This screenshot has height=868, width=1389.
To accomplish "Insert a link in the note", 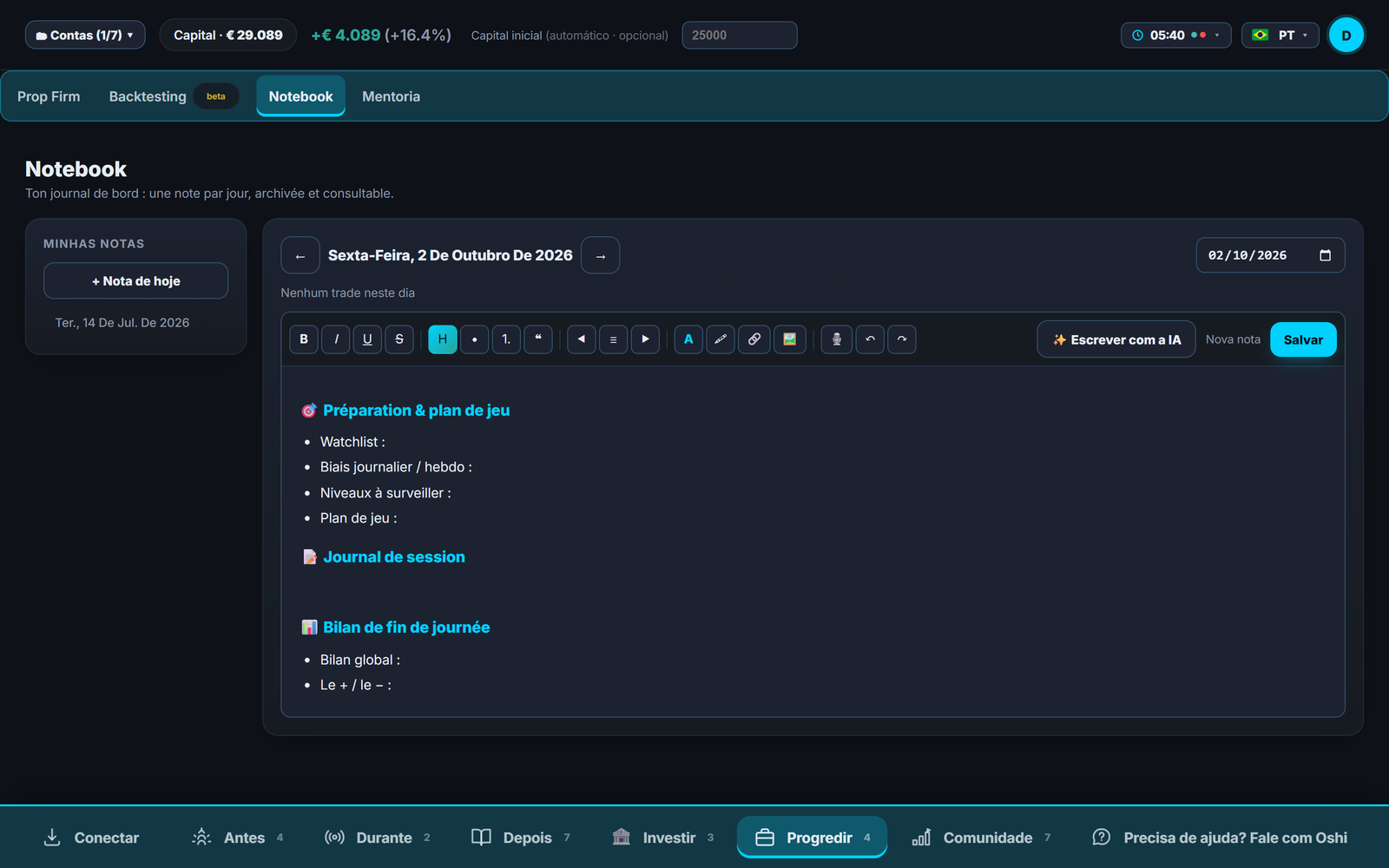I will tap(754, 339).
